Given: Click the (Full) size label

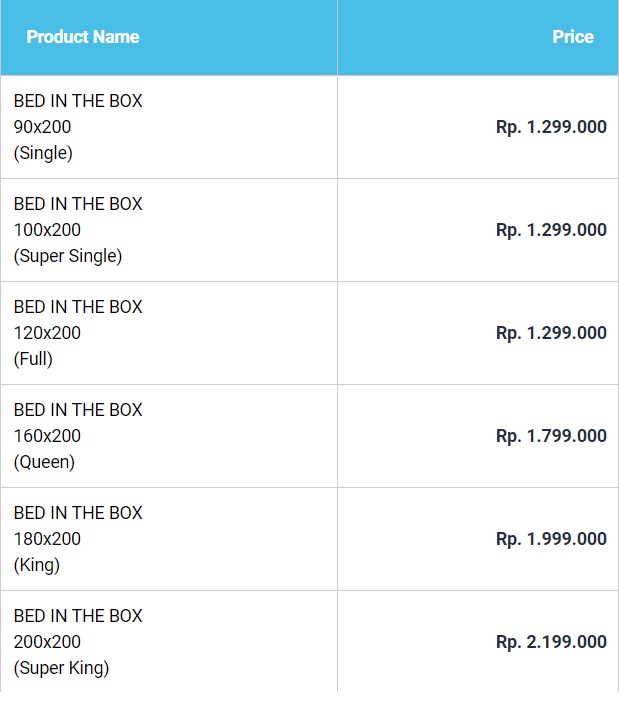Looking at the screenshot, I should 33,359.
